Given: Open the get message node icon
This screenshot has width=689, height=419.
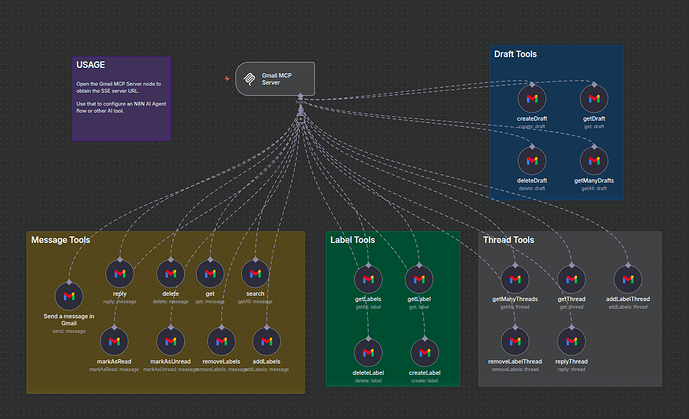Looking at the screenshot, I should click(x=210, y=274).
